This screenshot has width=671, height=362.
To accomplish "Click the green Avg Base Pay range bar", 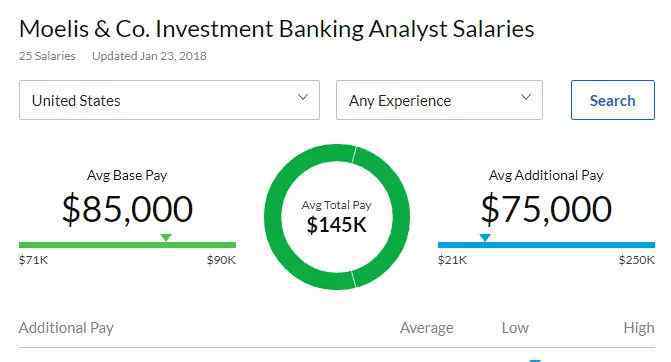I will [x=127, y=245].
